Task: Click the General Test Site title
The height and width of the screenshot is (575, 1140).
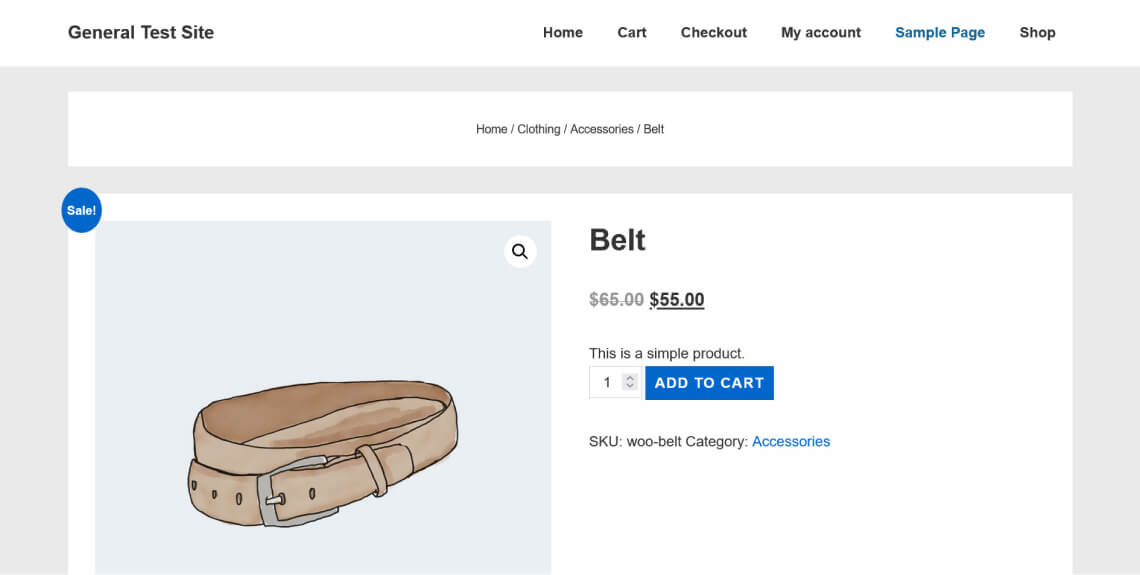Action: [141, 32]
